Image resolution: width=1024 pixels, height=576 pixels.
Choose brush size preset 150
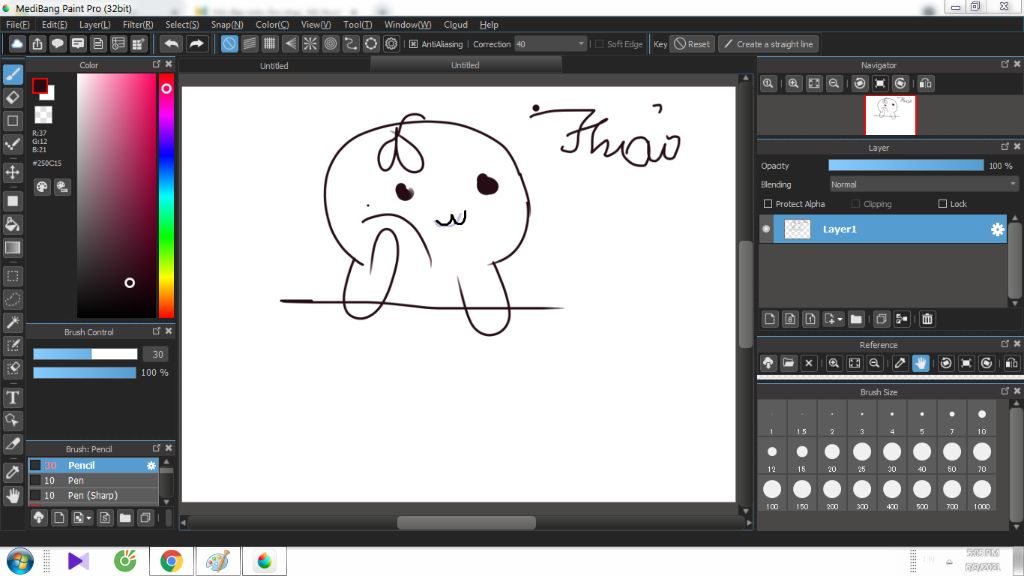pos(802,494)
